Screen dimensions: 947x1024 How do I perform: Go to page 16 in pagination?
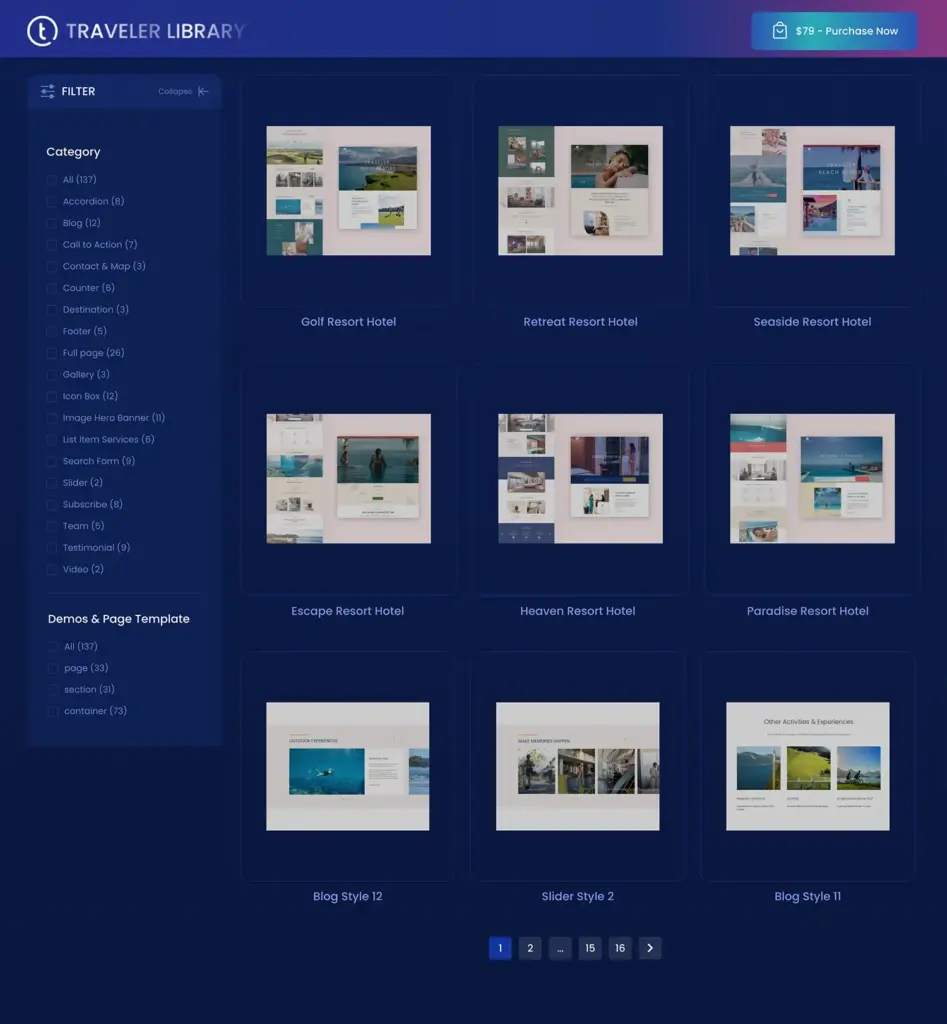coord(619,947)
